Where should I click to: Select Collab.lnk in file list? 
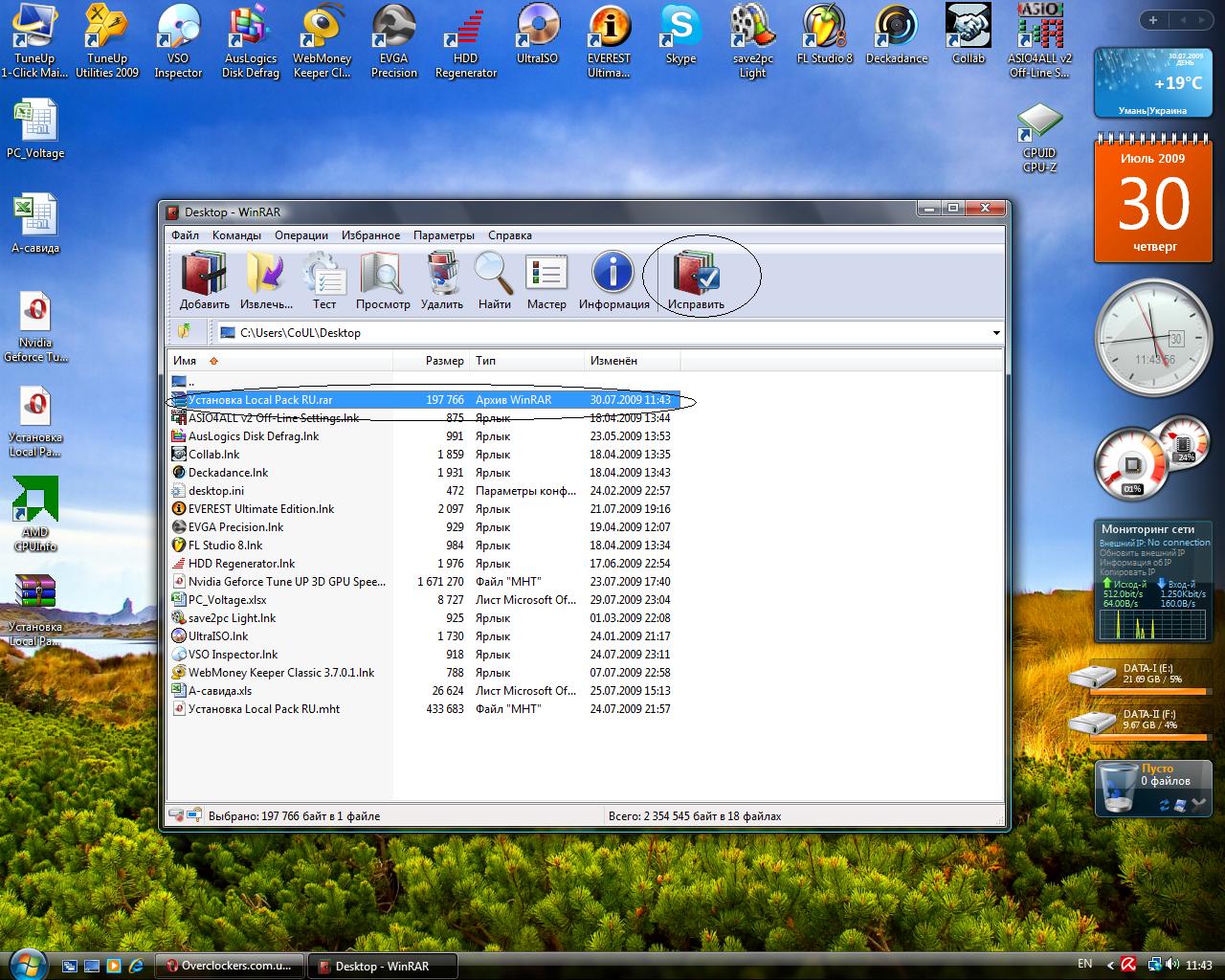pos(424,455)
